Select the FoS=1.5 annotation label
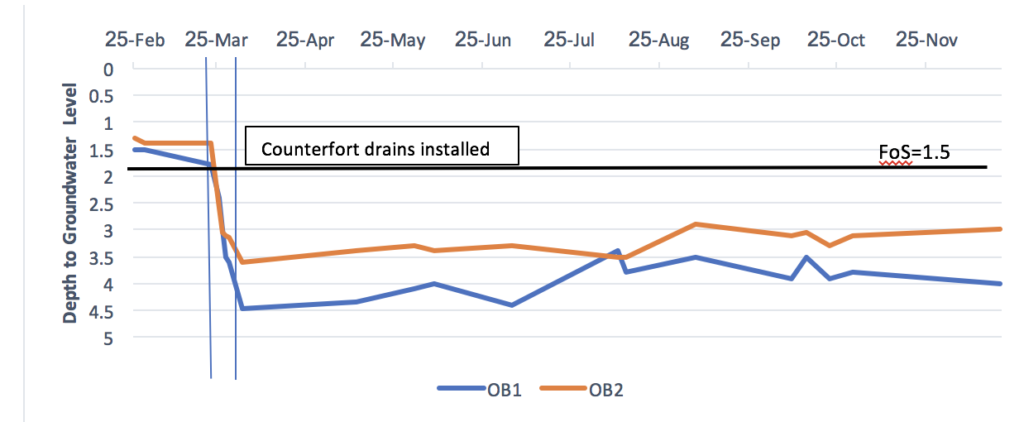Viewport: 1024px width, 422px height. (x=913, y=153)
